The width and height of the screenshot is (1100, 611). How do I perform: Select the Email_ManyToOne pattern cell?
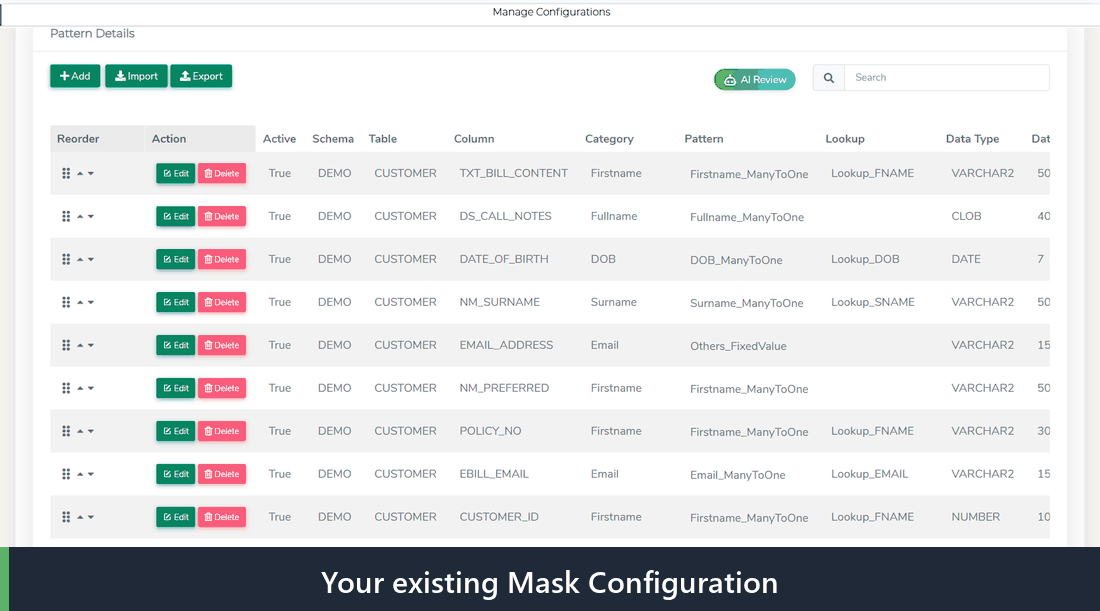[x=737, y=475]
